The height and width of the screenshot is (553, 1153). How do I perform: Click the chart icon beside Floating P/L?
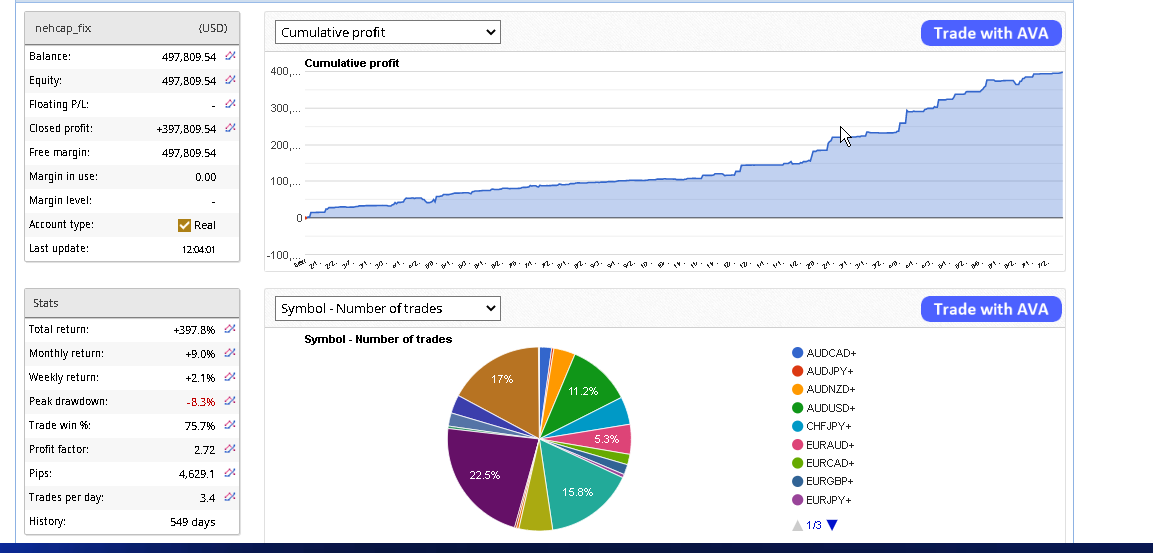230,104
